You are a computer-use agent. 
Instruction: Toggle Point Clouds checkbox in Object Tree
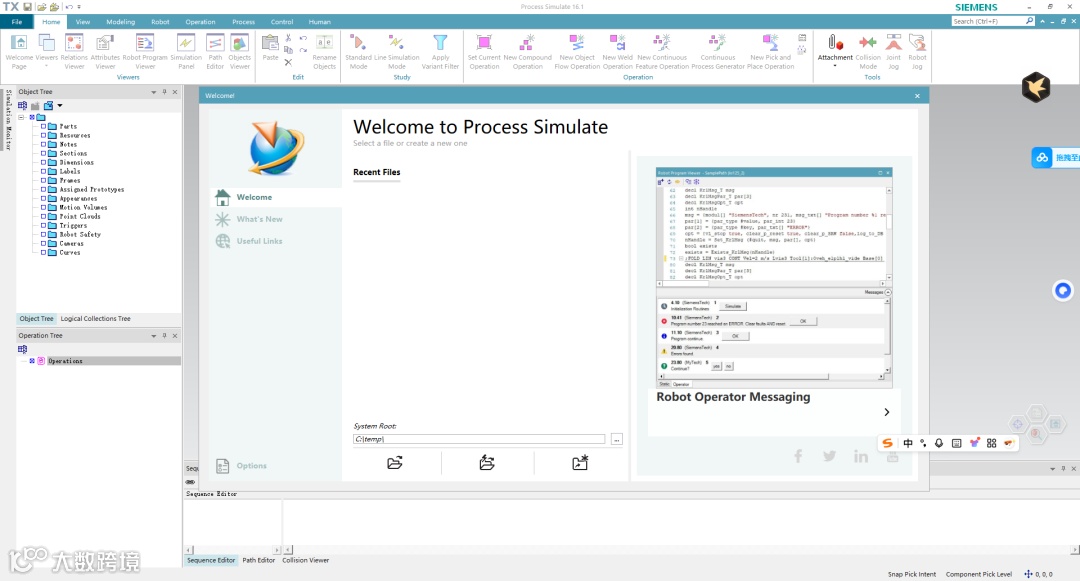coord(43,215)
